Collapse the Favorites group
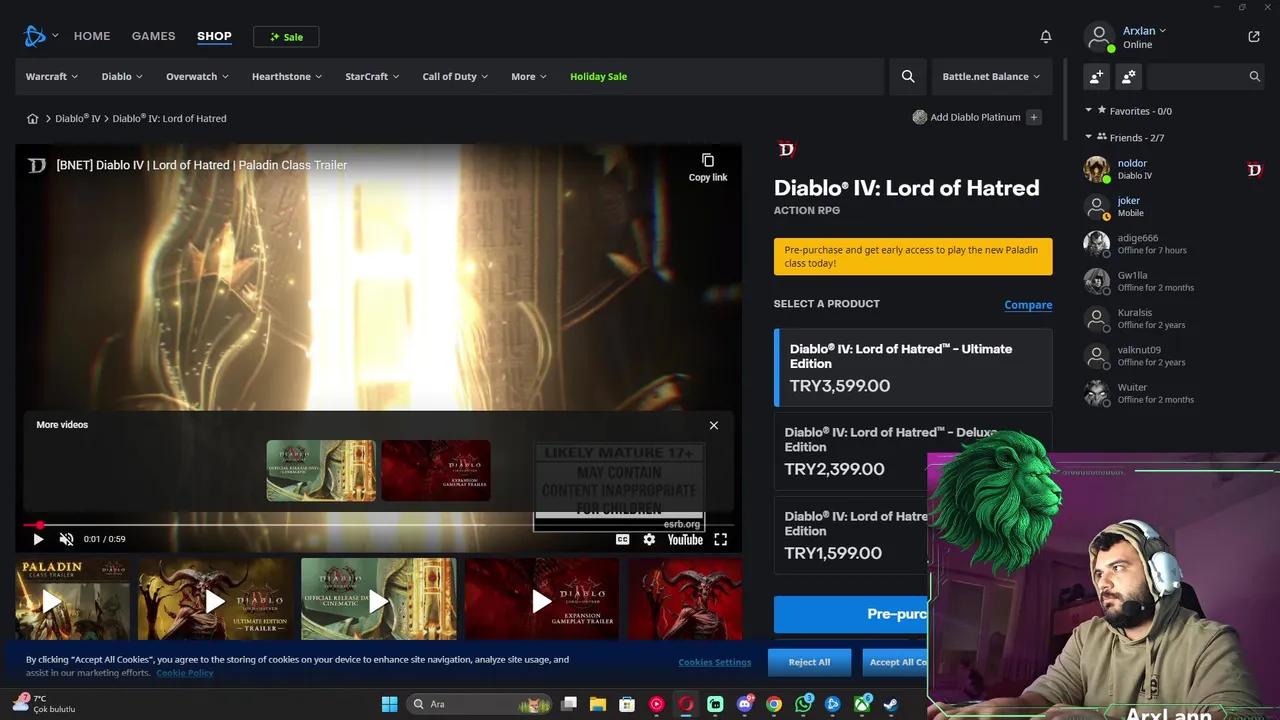1280x720 pixels. point(1089,111)
